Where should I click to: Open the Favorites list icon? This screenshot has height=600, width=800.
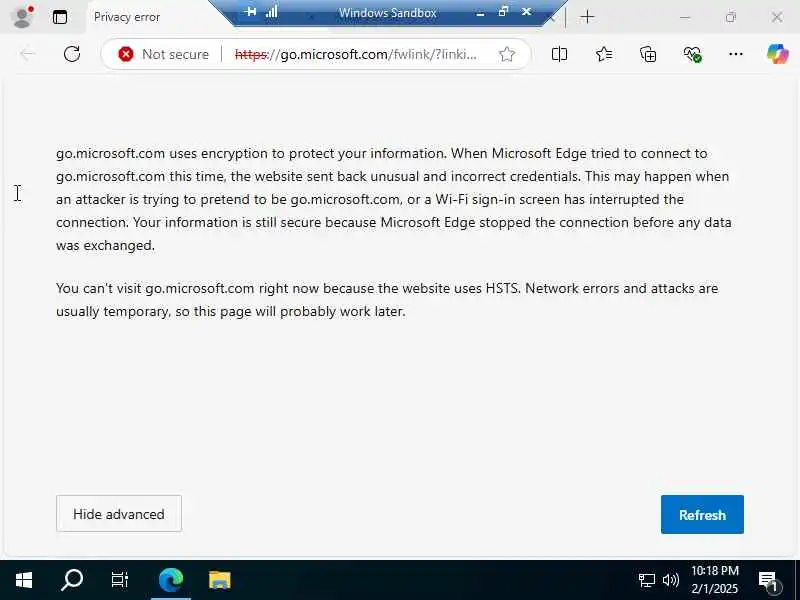604,54
